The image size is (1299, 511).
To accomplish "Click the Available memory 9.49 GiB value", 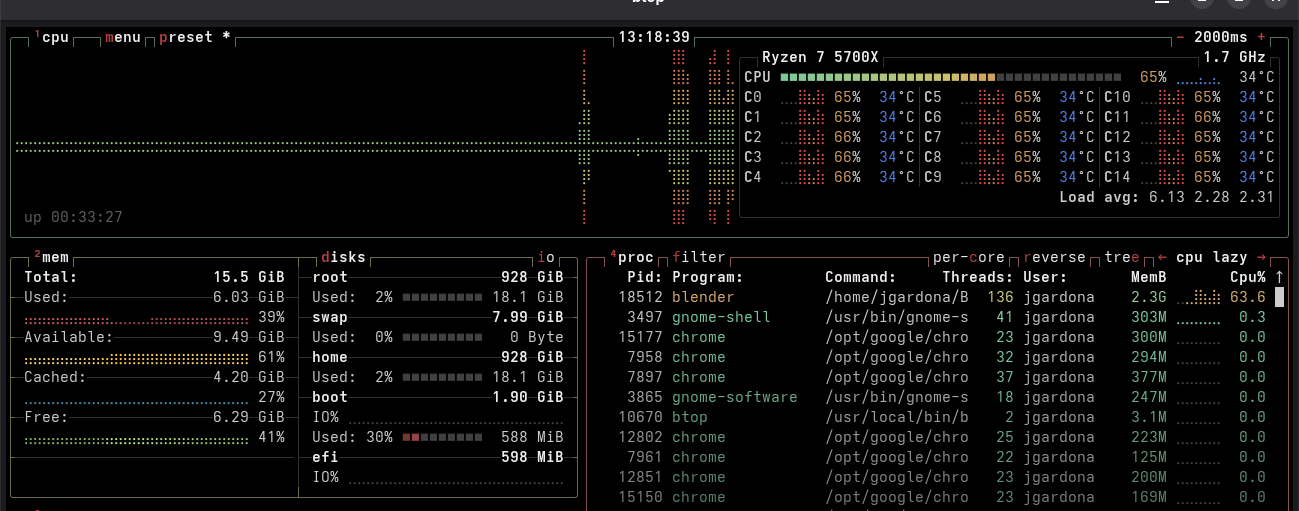I will click(x=248, y=337).
